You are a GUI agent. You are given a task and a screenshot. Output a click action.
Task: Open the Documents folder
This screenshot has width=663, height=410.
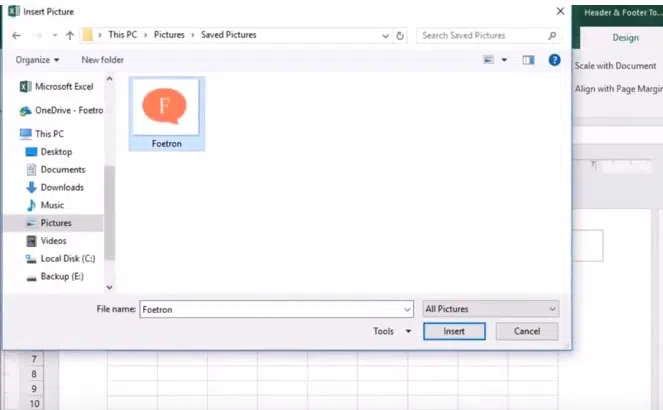(x=56, y=169)
